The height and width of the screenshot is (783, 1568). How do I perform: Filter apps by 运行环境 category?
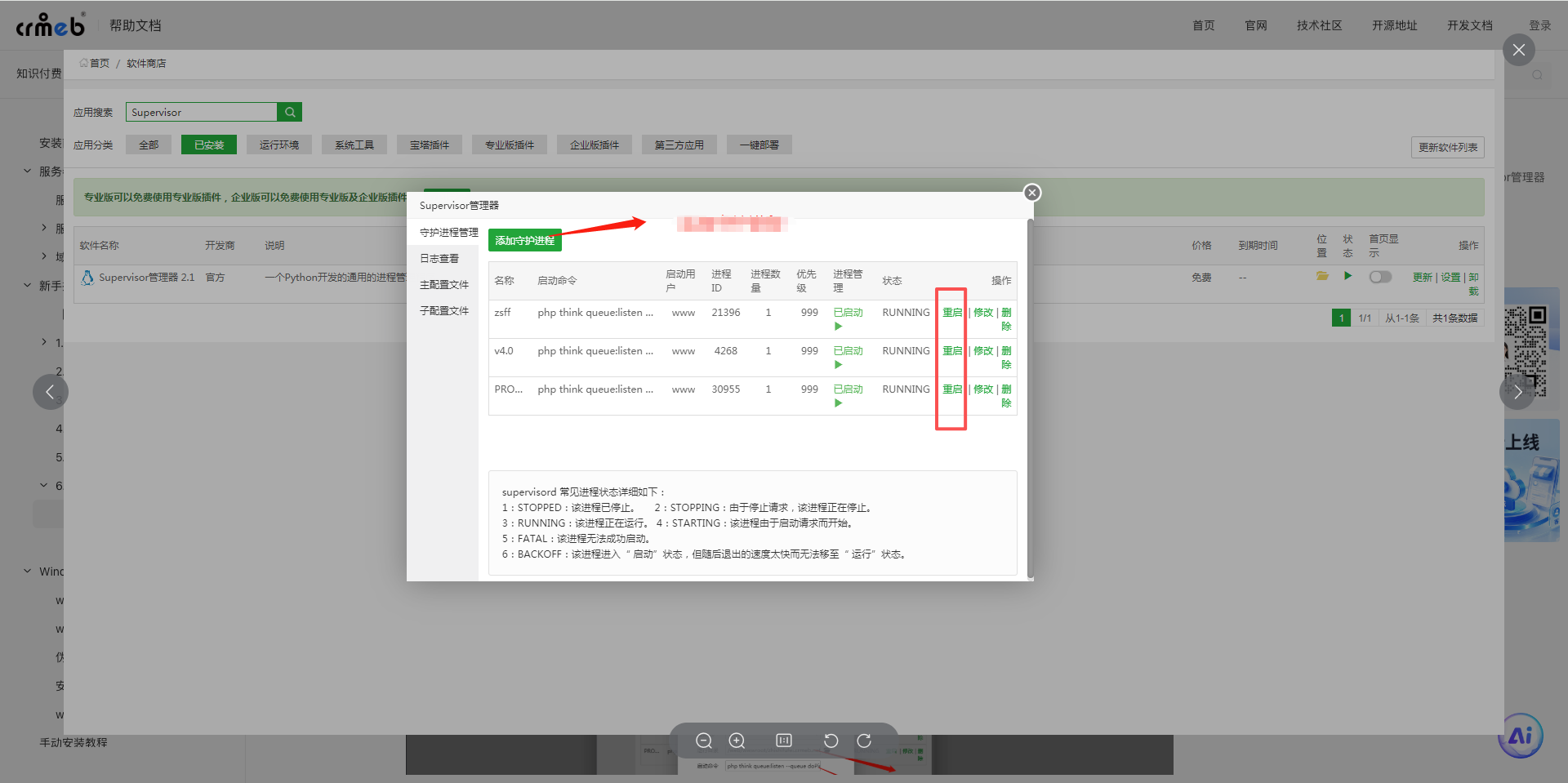tap(279, 145)
